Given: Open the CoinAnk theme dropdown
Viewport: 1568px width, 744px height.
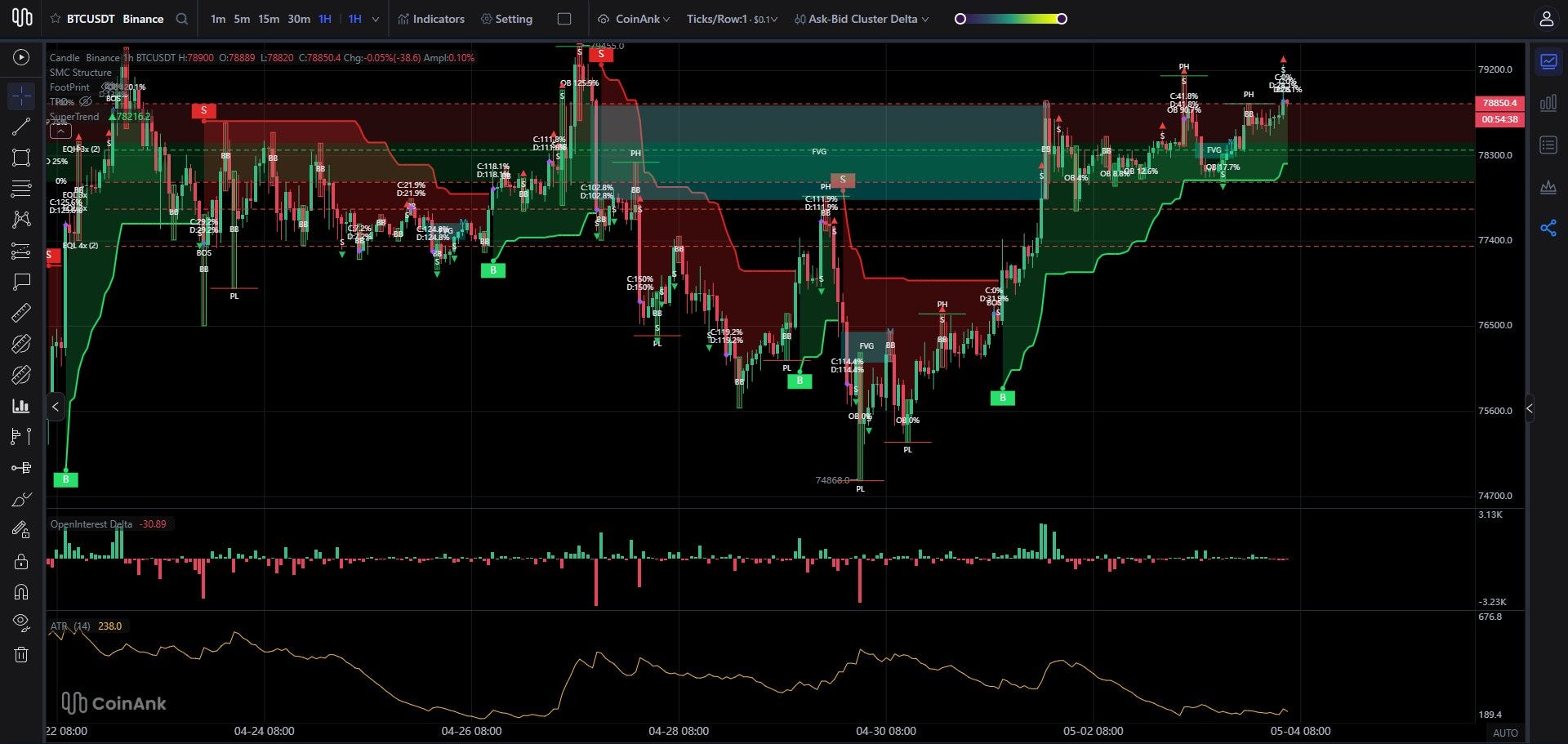Looking at the screenshot, I should point(634,19).
